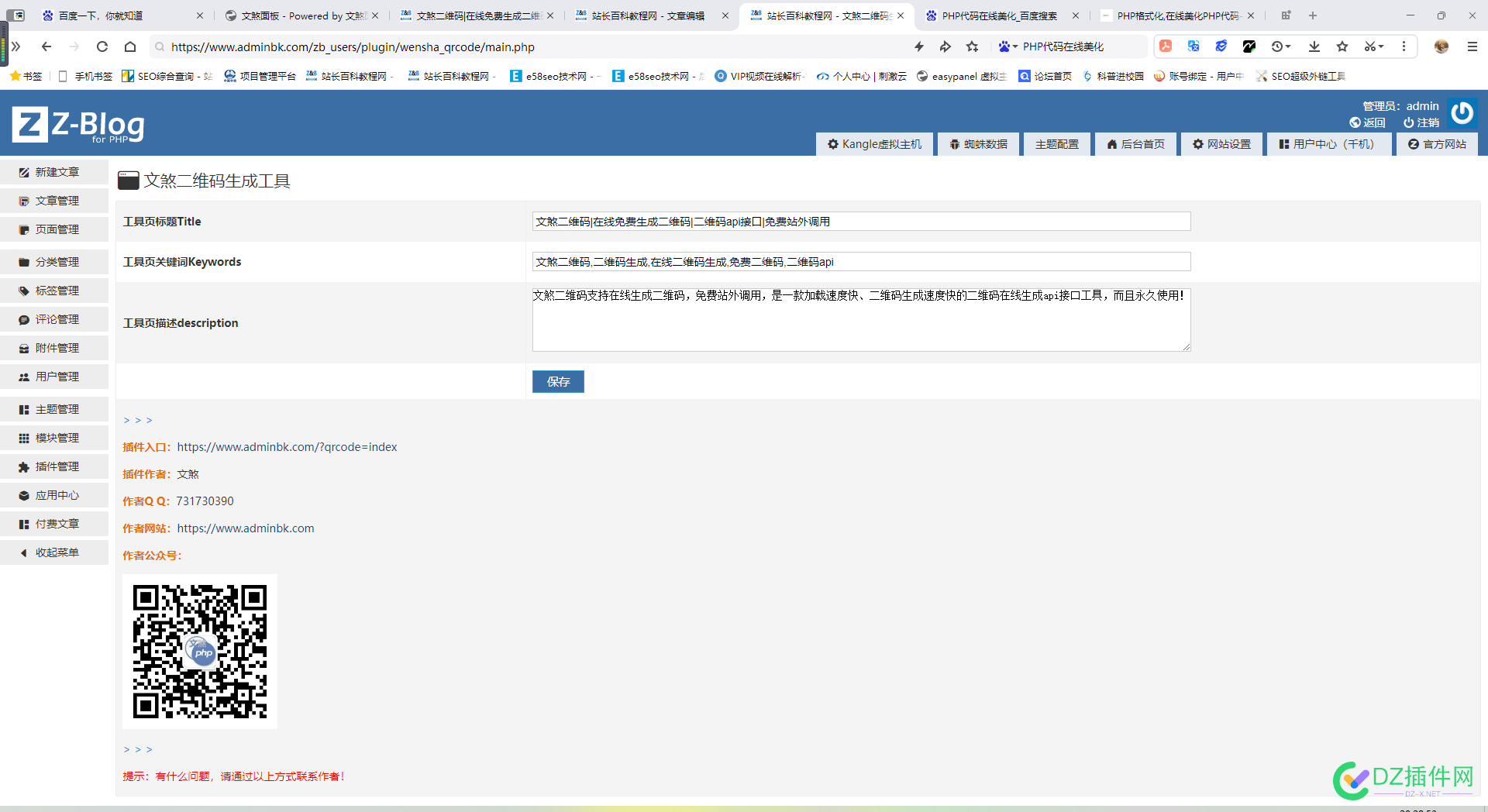This screenshot has height=812, width=1488.
Task: Open 主题管理 in the sidebar
Action: point(54,409)
